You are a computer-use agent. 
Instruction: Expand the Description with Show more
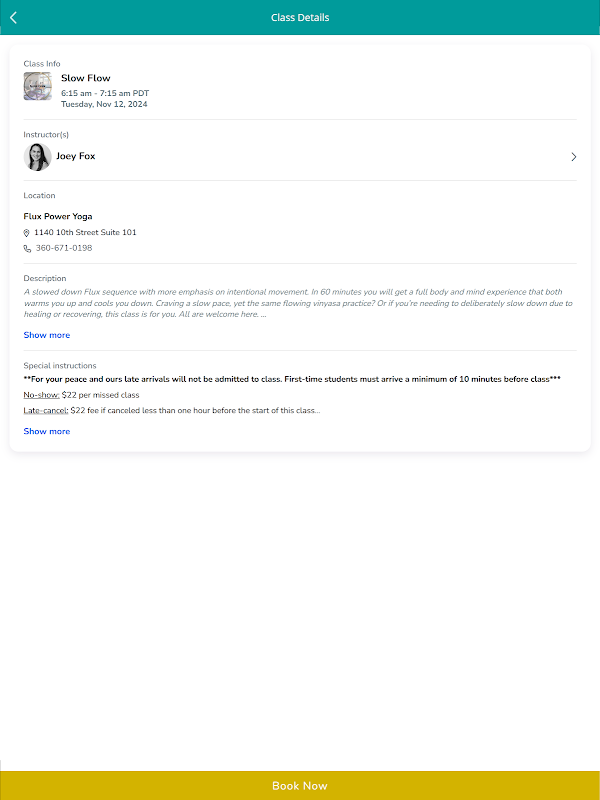coord(47,335)
